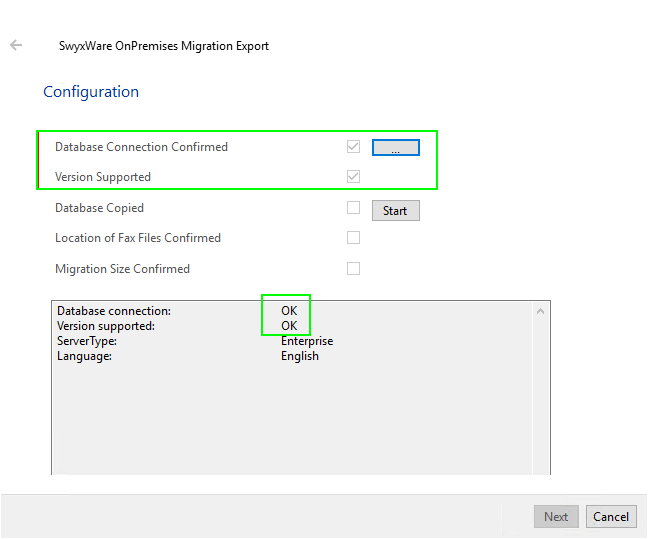Click the log panel scrollbar track

click(x=541, y=400)
